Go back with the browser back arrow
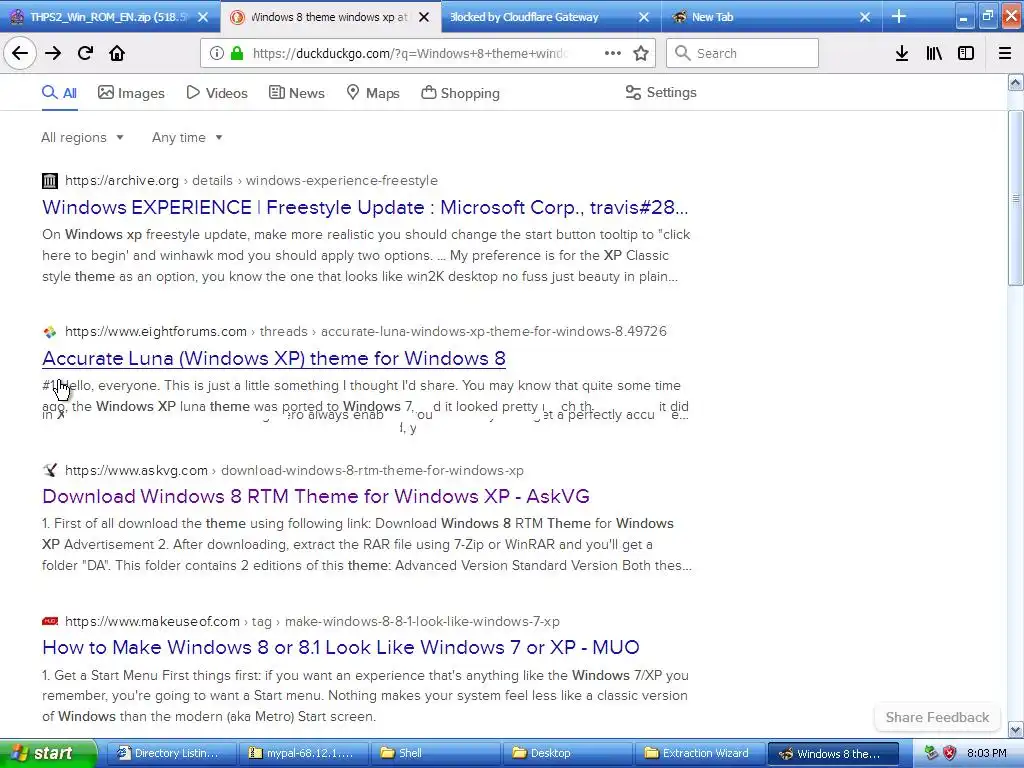The image size is (1024, 768). (x=20, y=53)
